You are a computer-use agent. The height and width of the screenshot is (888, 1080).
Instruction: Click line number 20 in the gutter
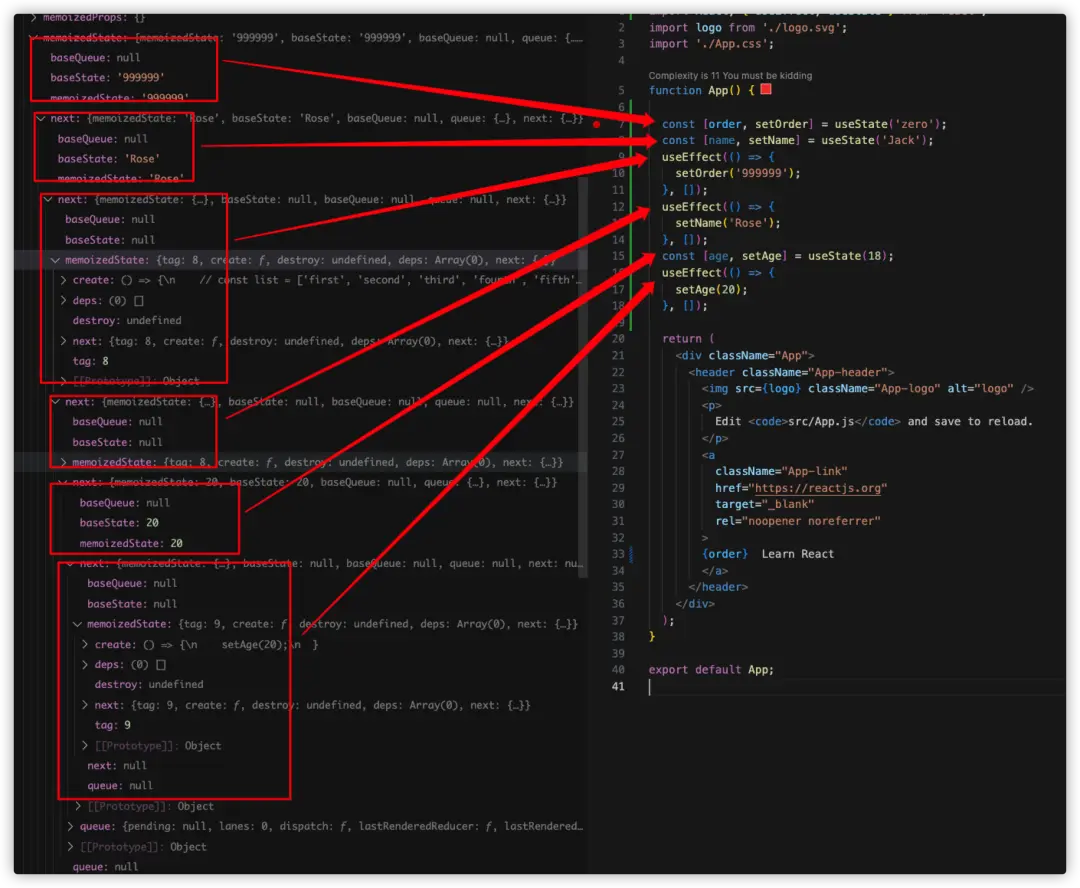[x=618, y=339]
